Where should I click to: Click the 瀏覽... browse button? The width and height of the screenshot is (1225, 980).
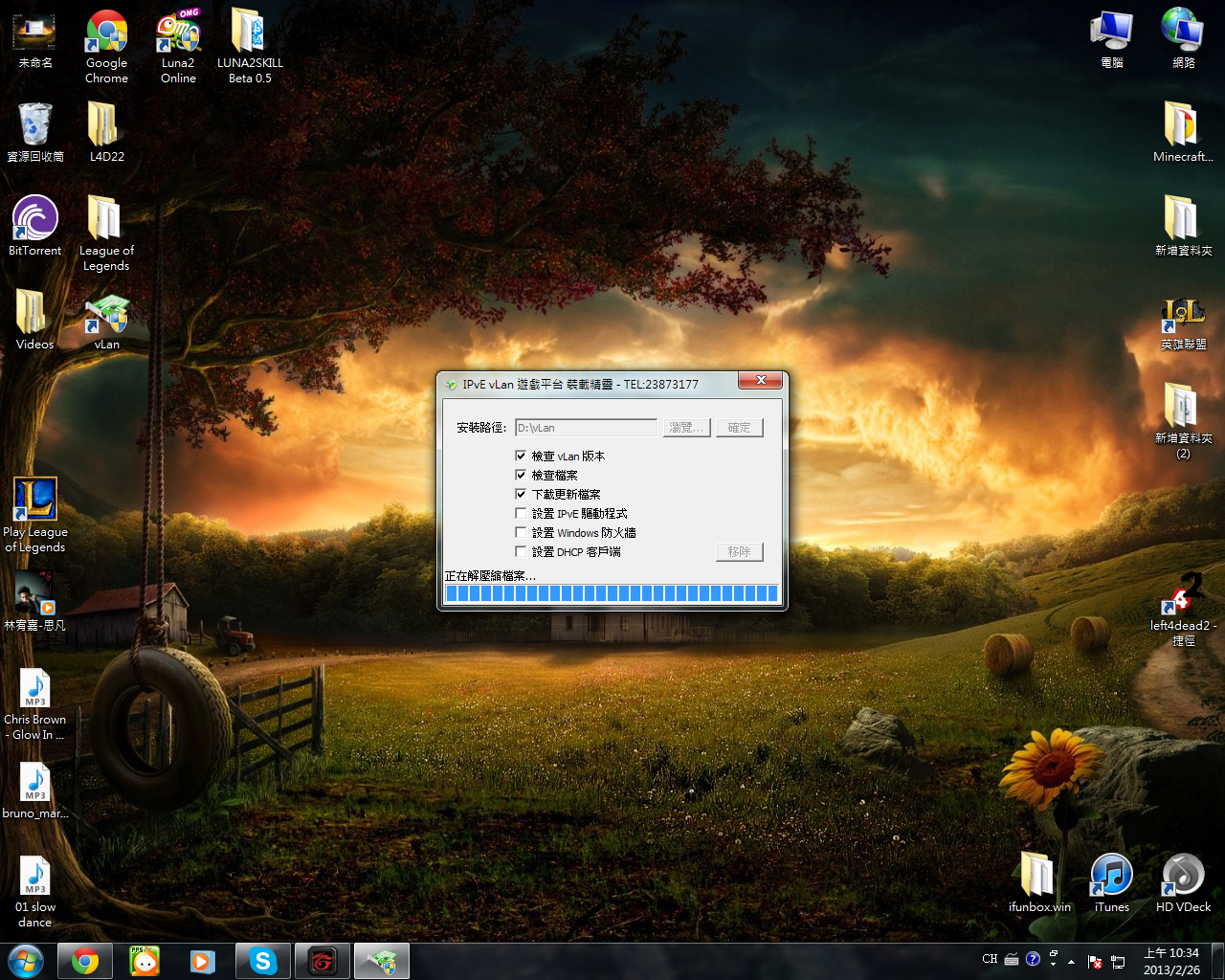point(686,428)
